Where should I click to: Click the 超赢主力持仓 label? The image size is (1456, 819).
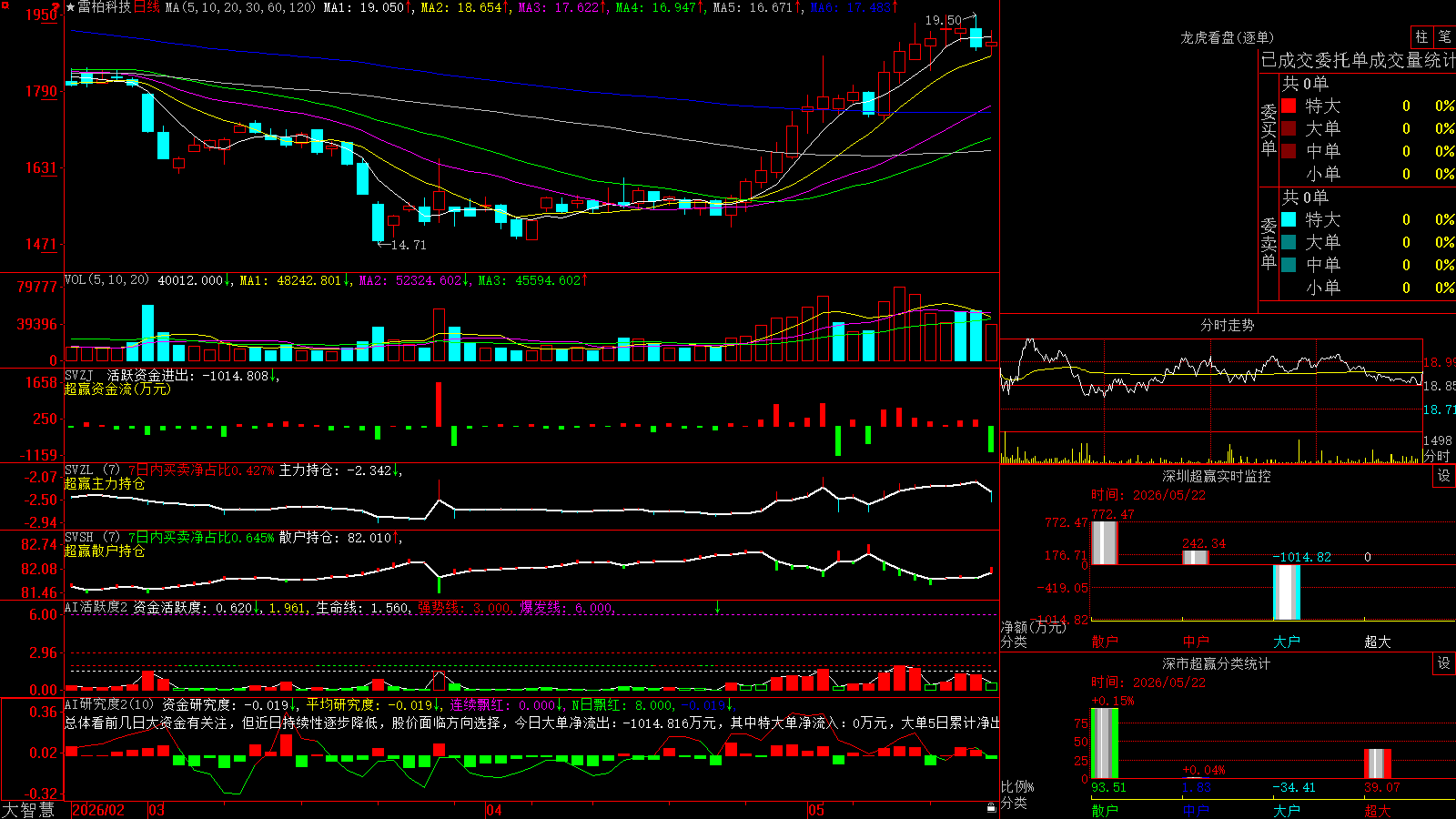coord(105,483)
